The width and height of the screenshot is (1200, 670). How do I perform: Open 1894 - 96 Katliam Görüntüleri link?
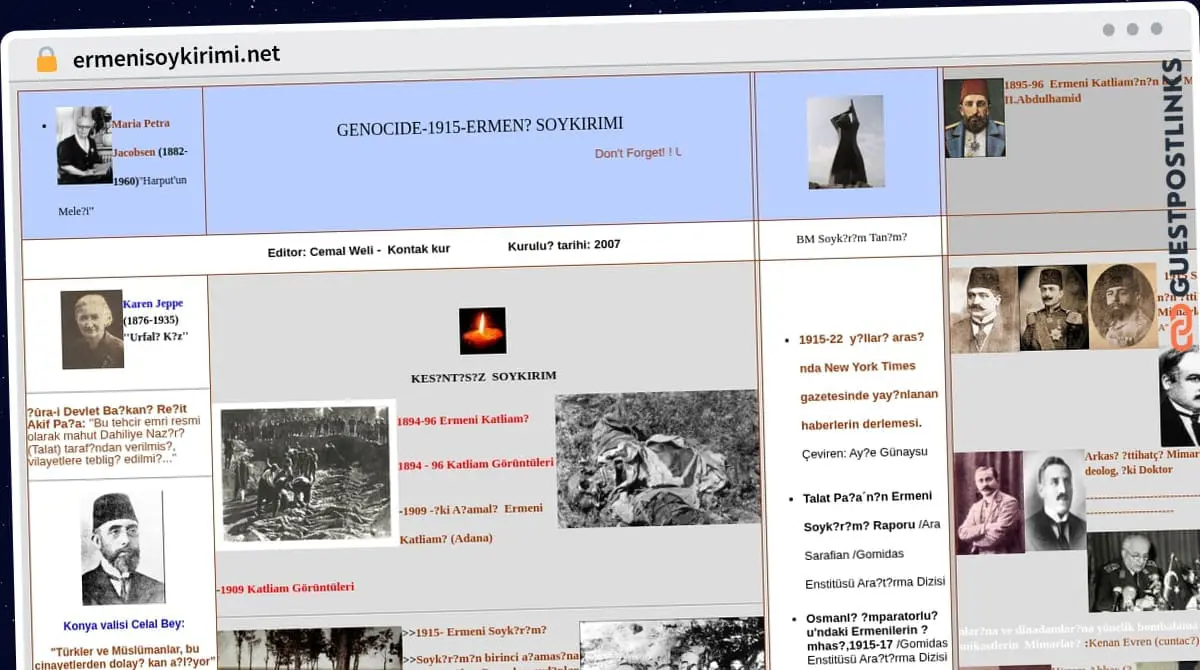point(475,464)
